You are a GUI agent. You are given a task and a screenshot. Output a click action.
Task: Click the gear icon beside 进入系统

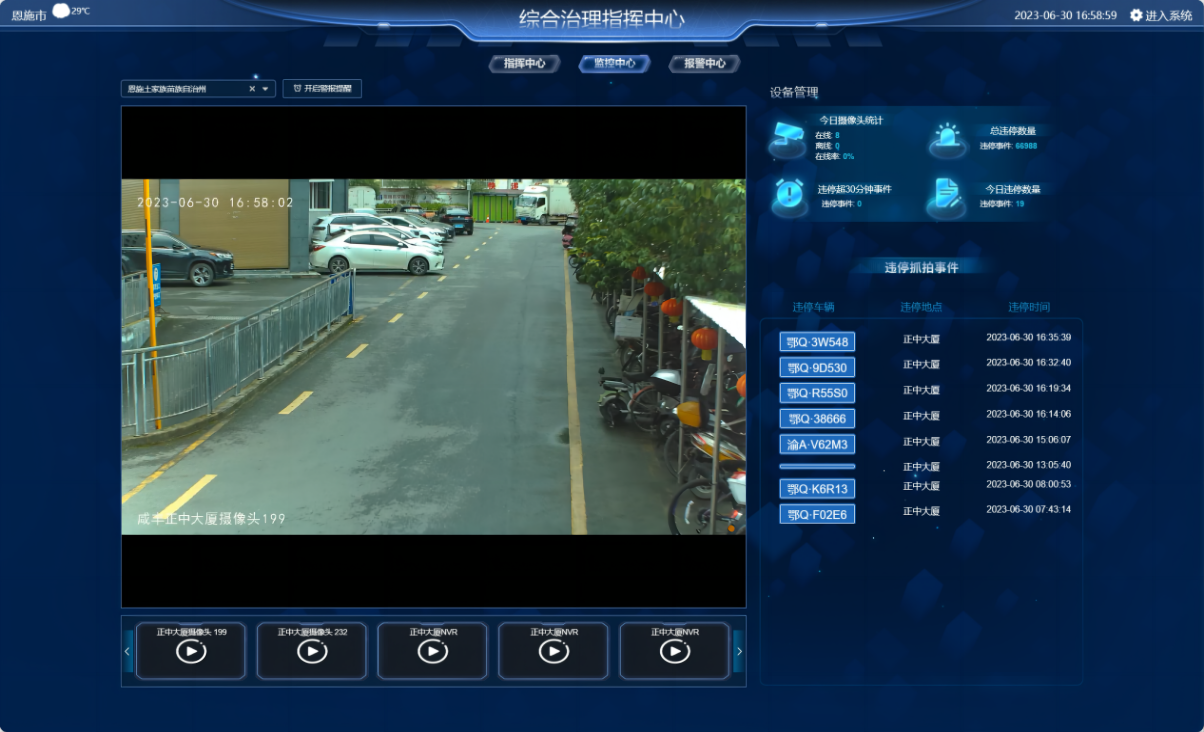[x=1136, y=15]
